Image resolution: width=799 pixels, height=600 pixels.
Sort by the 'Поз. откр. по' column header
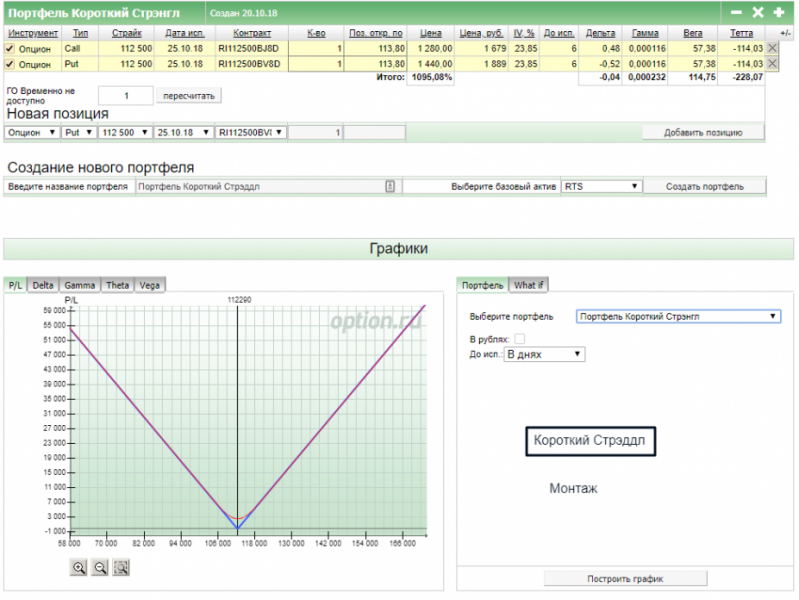(376, 33)
